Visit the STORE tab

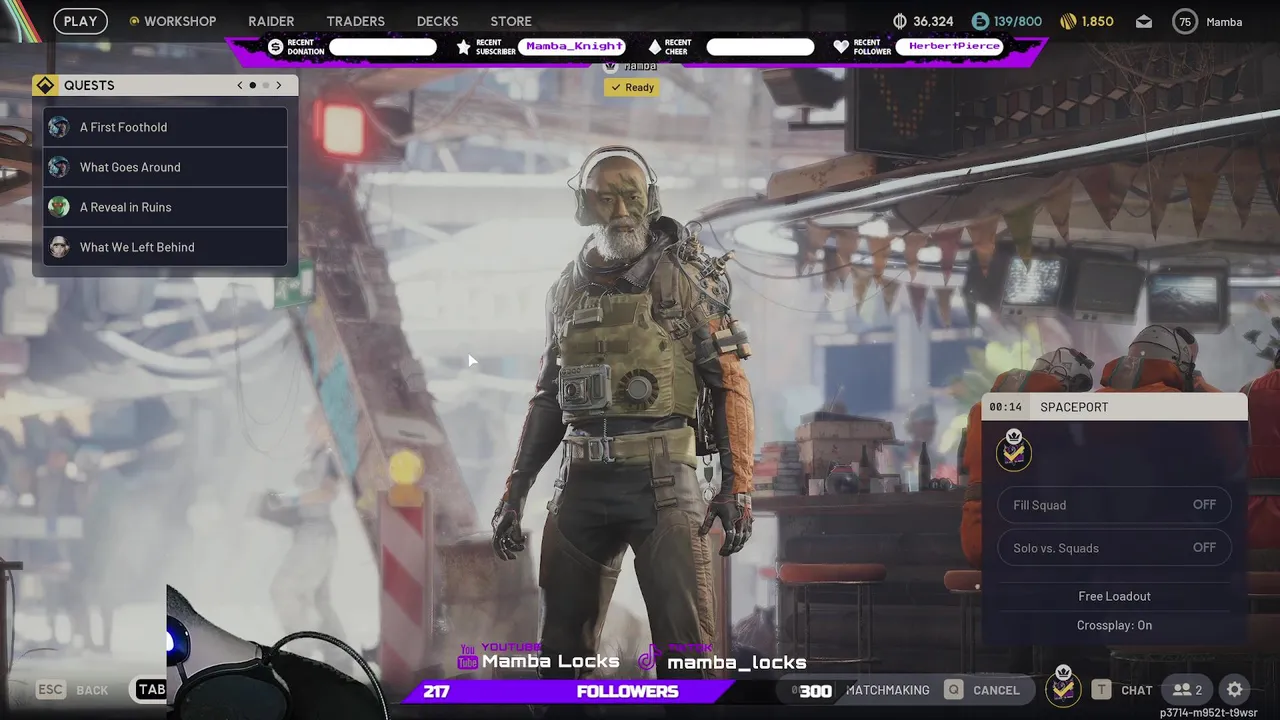[511, 21]
